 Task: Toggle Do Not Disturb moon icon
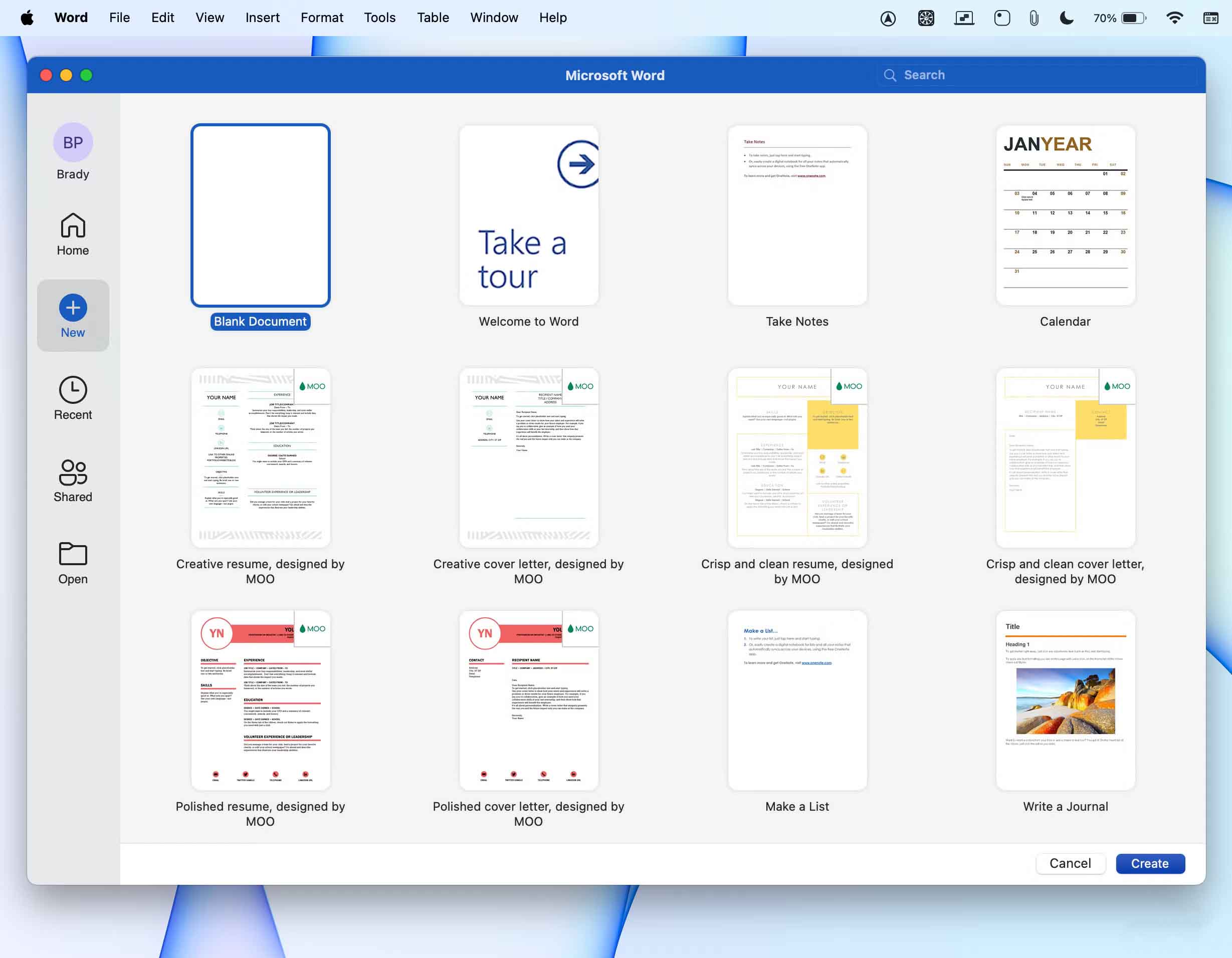point(1066,18)
